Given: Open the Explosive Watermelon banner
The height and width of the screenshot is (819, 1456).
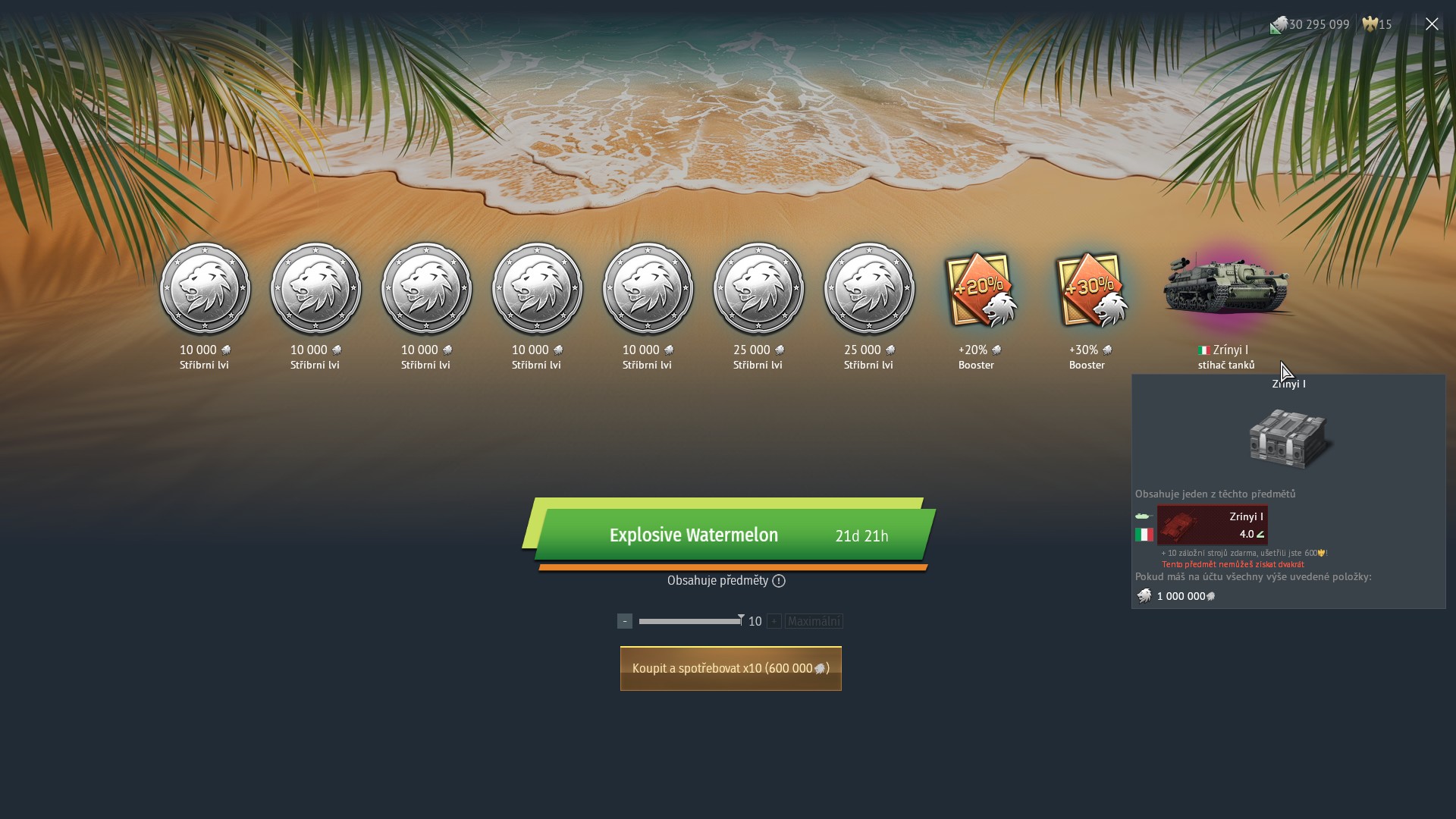Looking at the screenshot, I should click(x=730, y=534).
